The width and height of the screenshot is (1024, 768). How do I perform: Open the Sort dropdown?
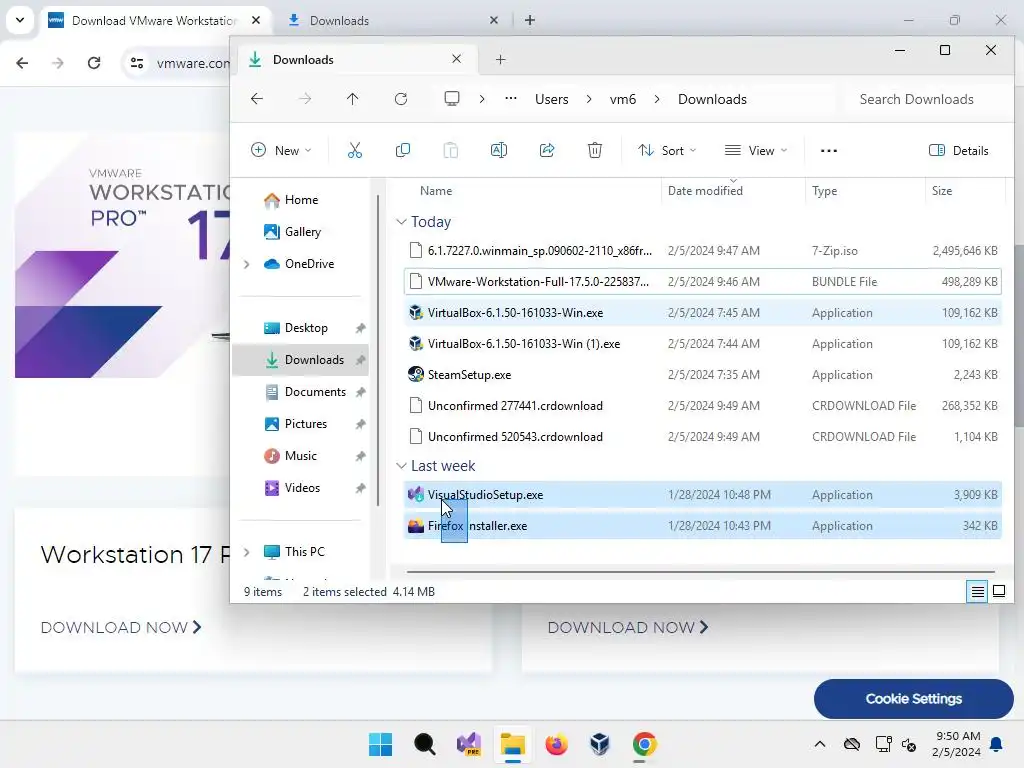click(667, 151)
